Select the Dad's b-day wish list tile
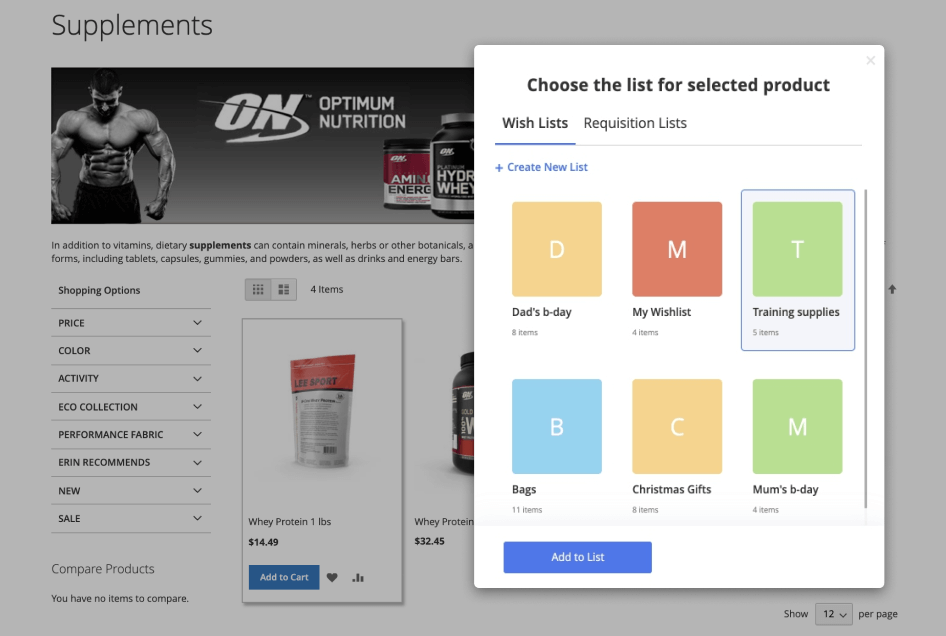 click(556, 249)
